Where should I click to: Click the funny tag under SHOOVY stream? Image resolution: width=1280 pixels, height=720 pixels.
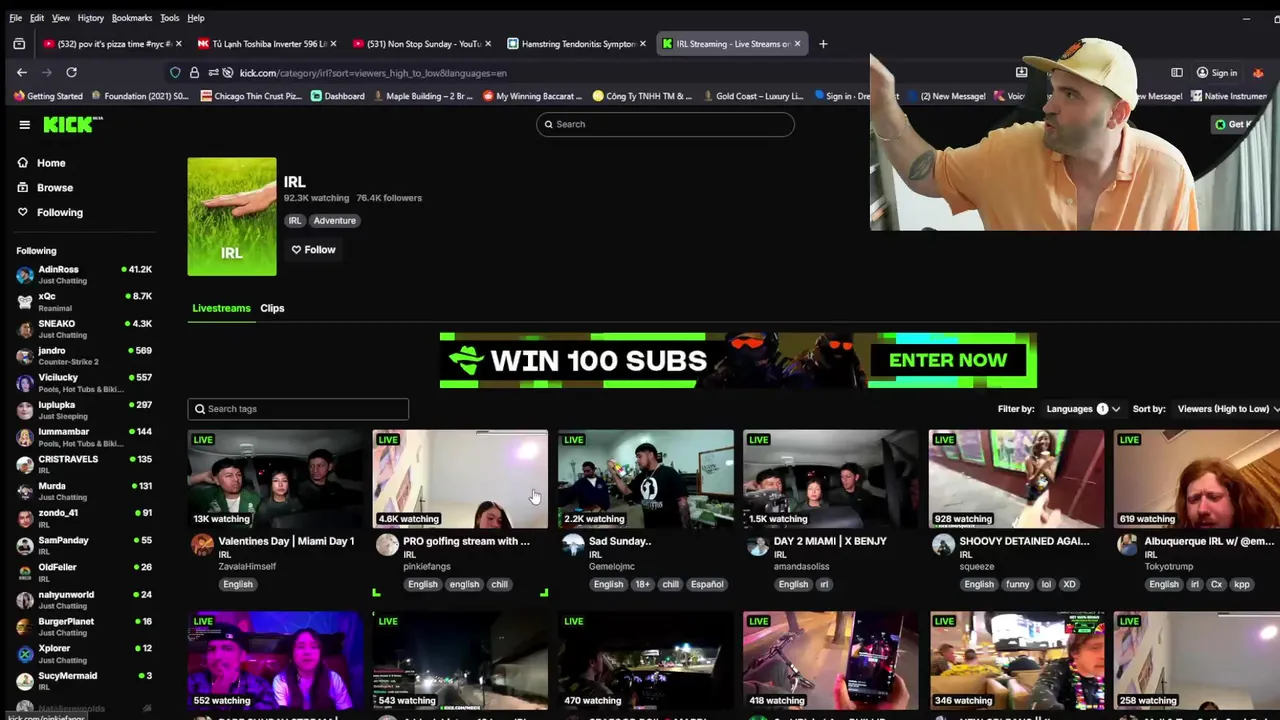[1018, 584]
